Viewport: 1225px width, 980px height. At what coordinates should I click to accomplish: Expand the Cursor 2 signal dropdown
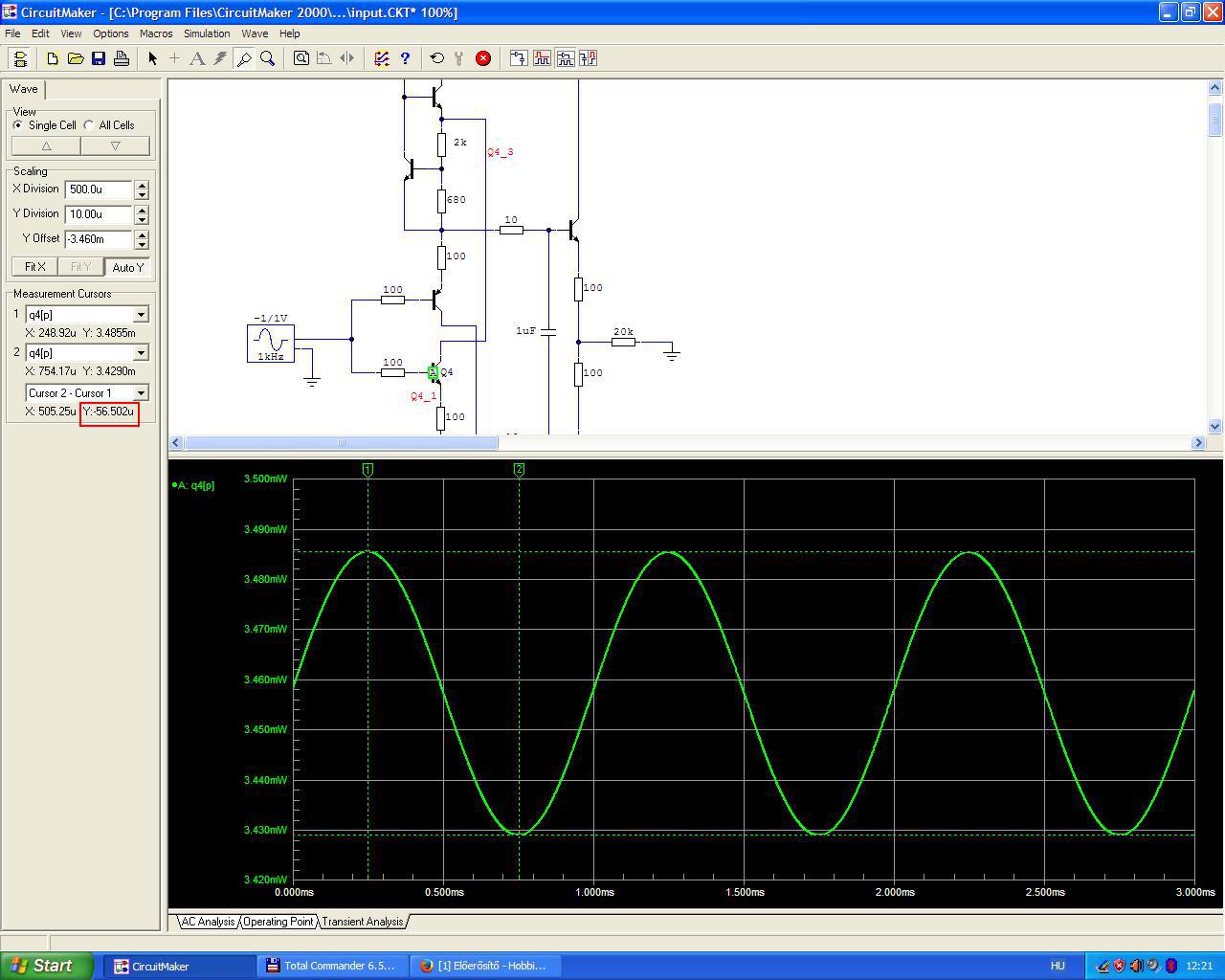pos(141,353)
